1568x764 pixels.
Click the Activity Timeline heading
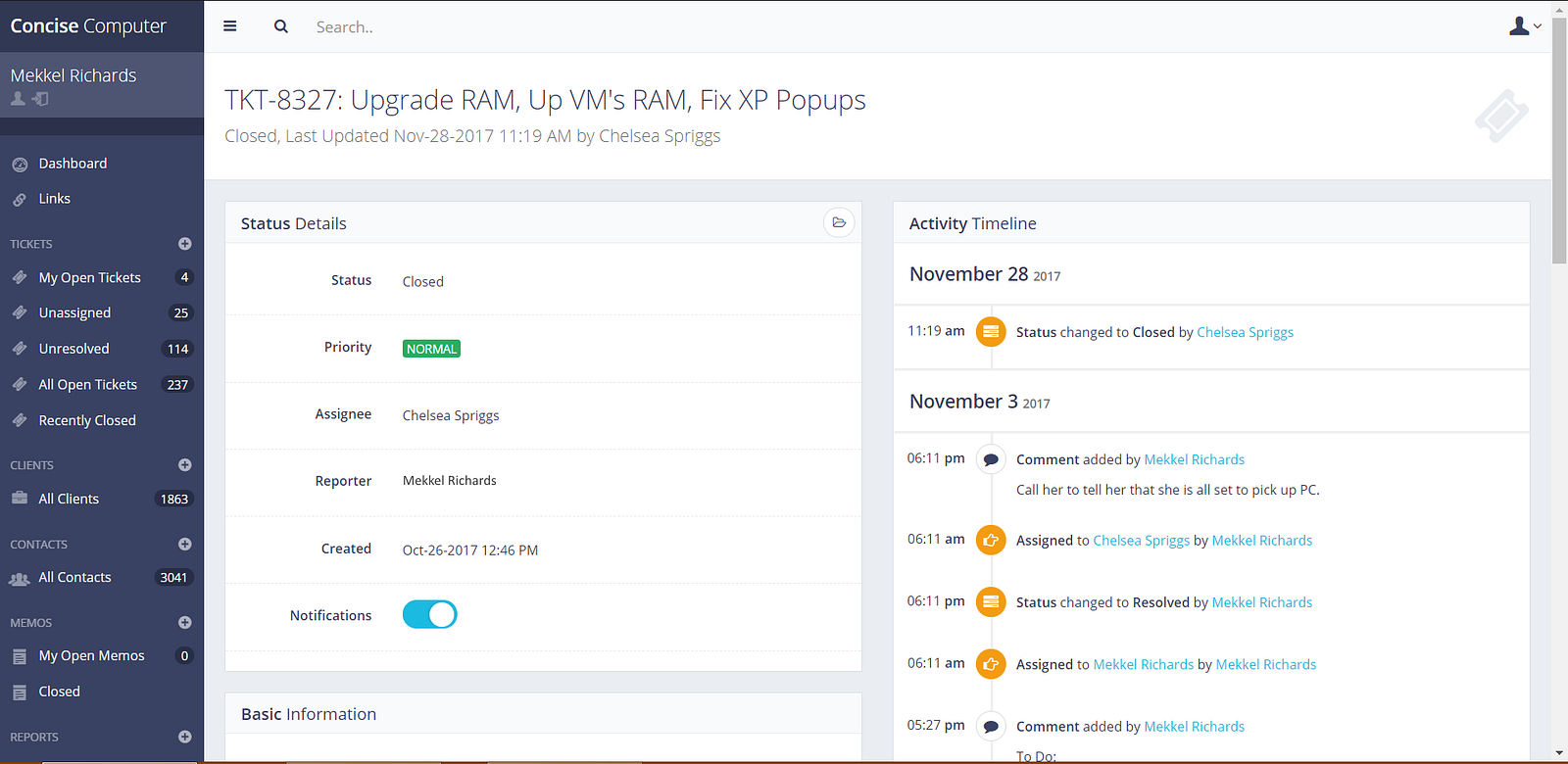[973, 223]
